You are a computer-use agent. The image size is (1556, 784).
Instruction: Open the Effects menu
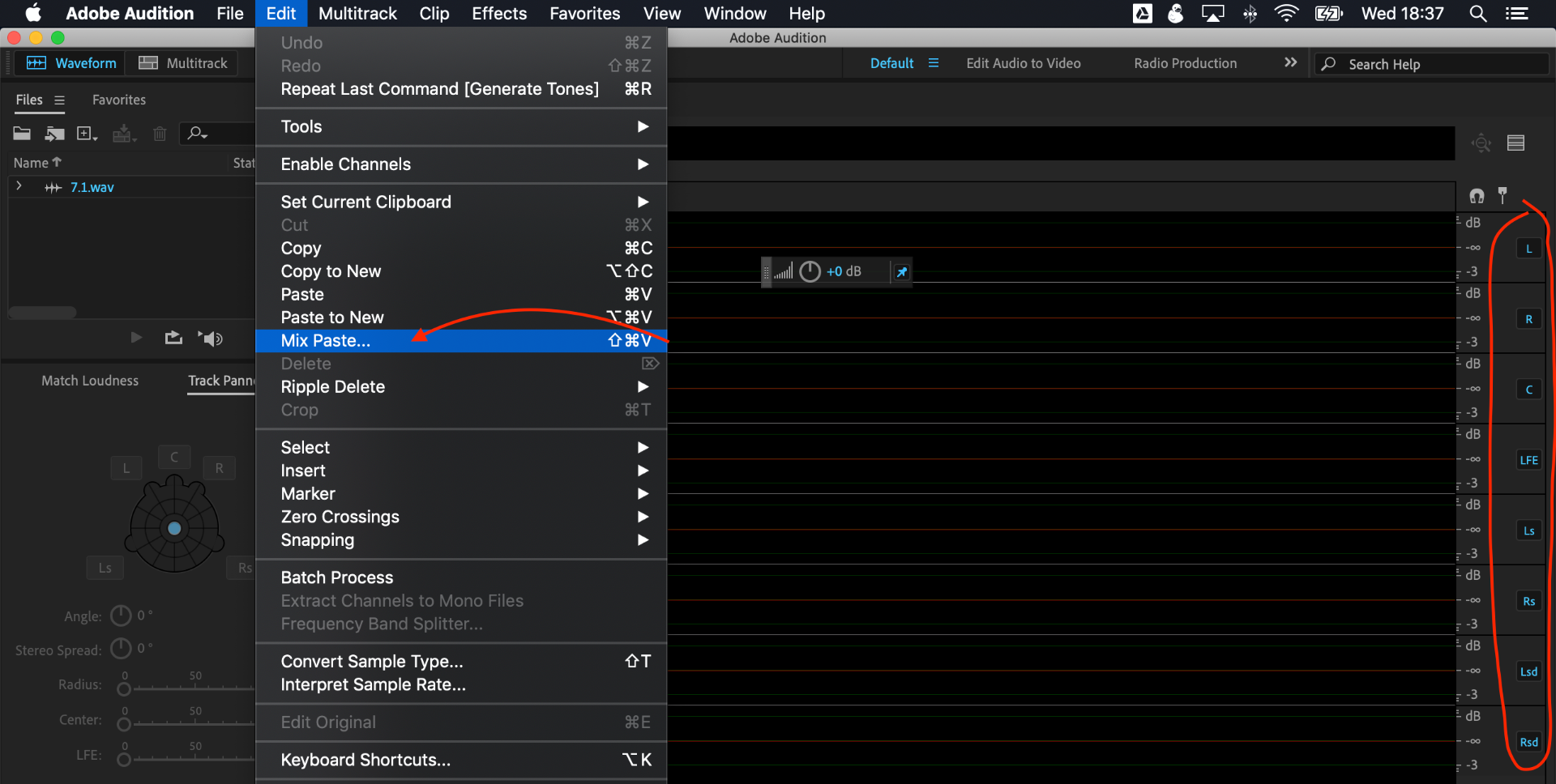click(499, 14)
